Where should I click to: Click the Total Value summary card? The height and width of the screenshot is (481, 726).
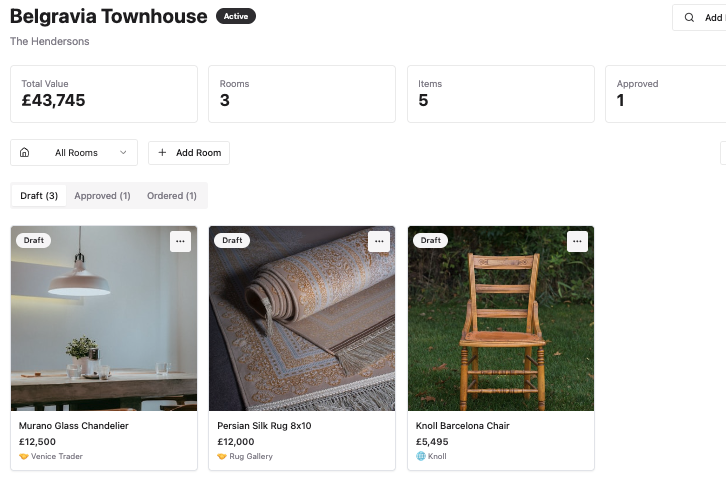[104, 94]
